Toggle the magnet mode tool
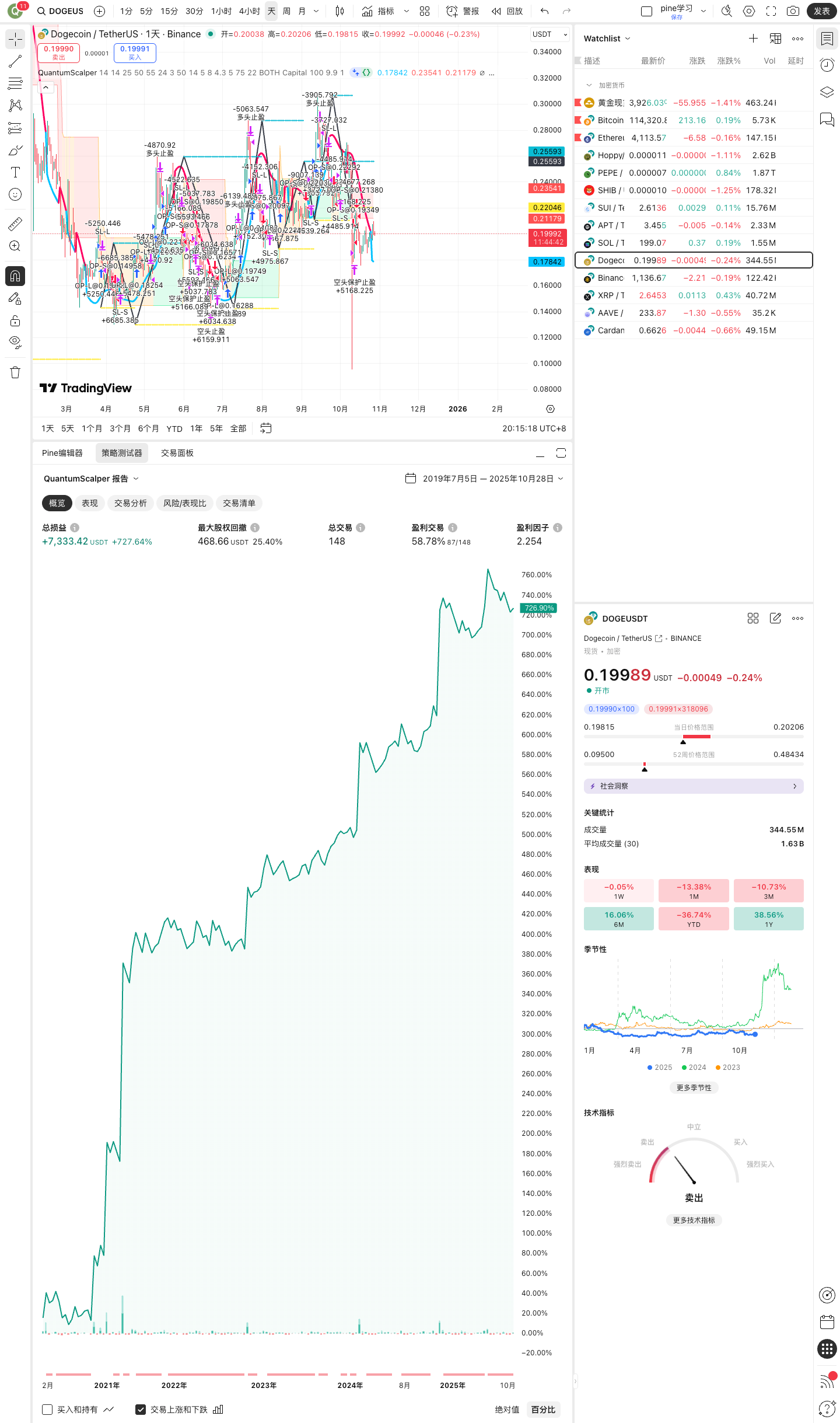 point(15,276)
